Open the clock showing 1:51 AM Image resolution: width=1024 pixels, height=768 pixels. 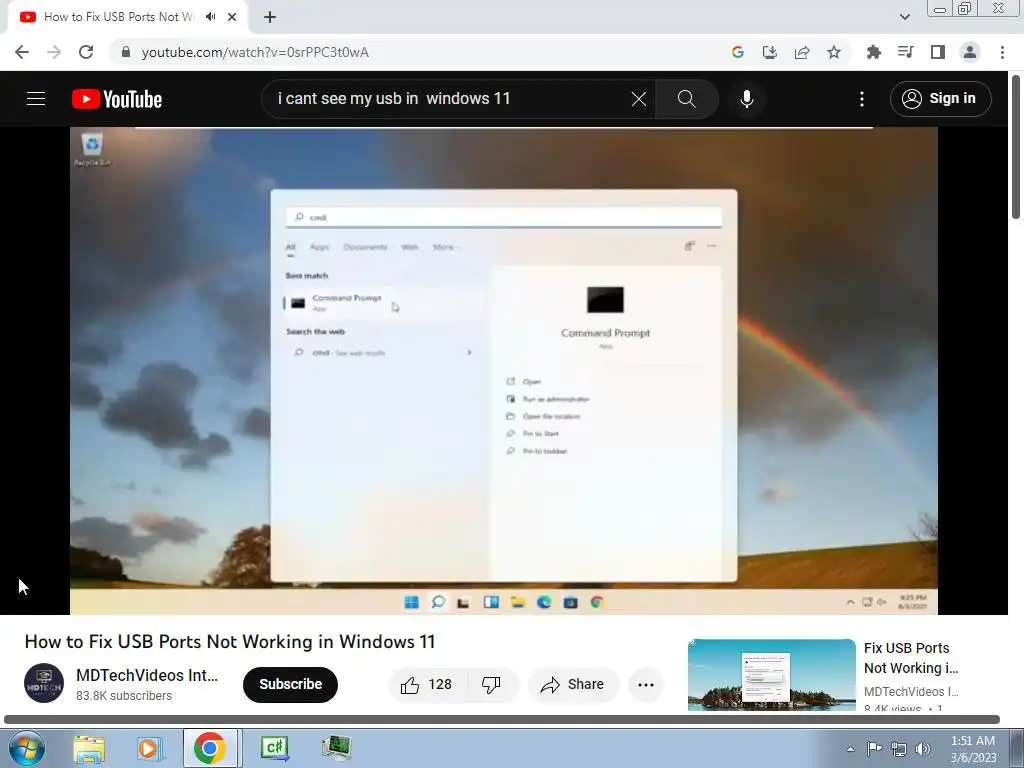(973, 749)
